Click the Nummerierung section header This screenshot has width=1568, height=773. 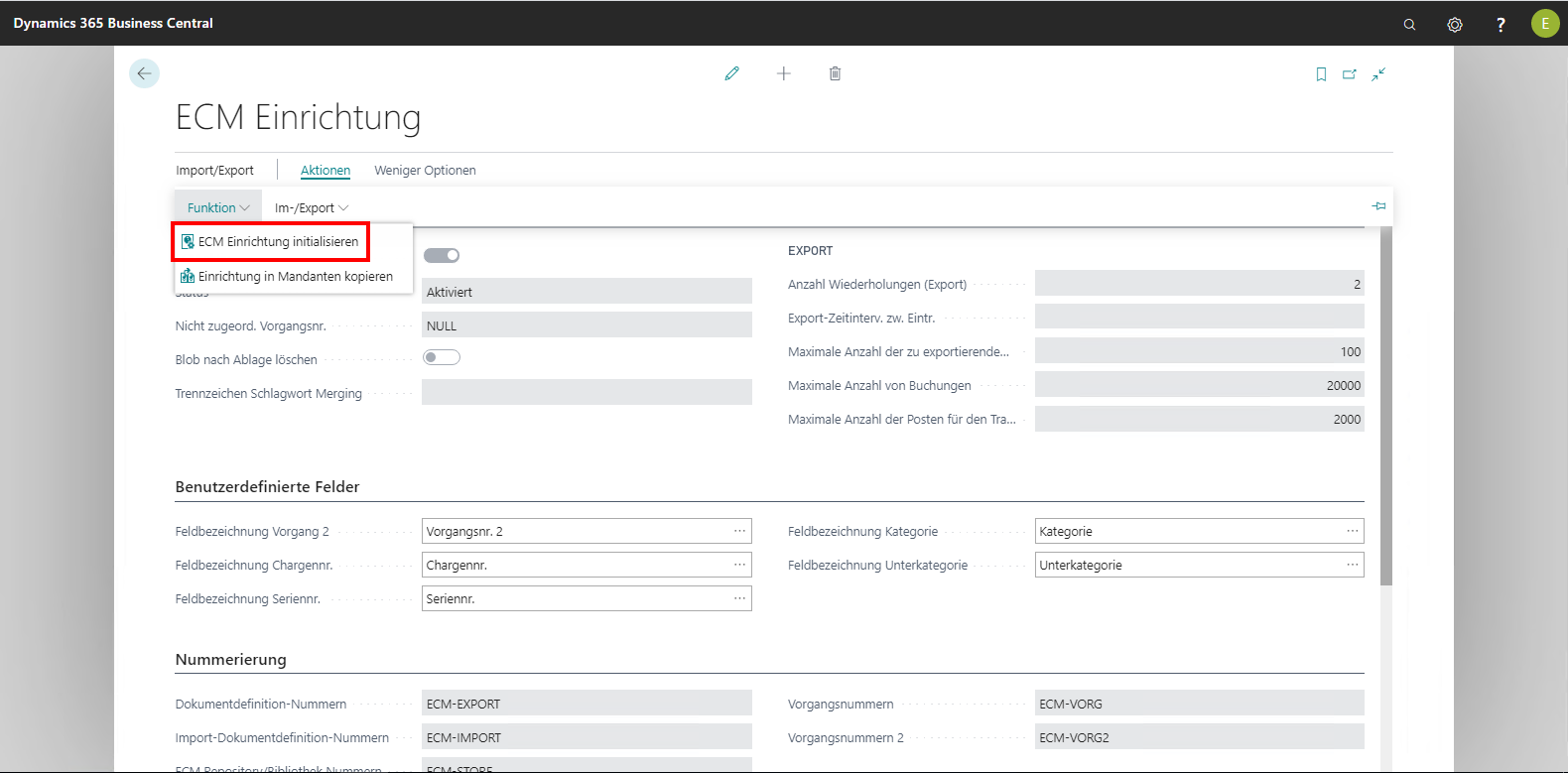(x=230, y=660)
